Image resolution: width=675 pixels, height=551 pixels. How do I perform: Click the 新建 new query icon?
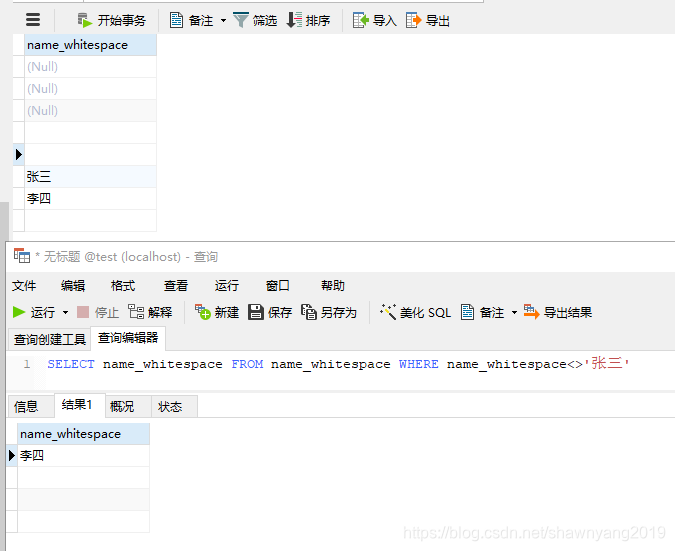pos(203,312)
